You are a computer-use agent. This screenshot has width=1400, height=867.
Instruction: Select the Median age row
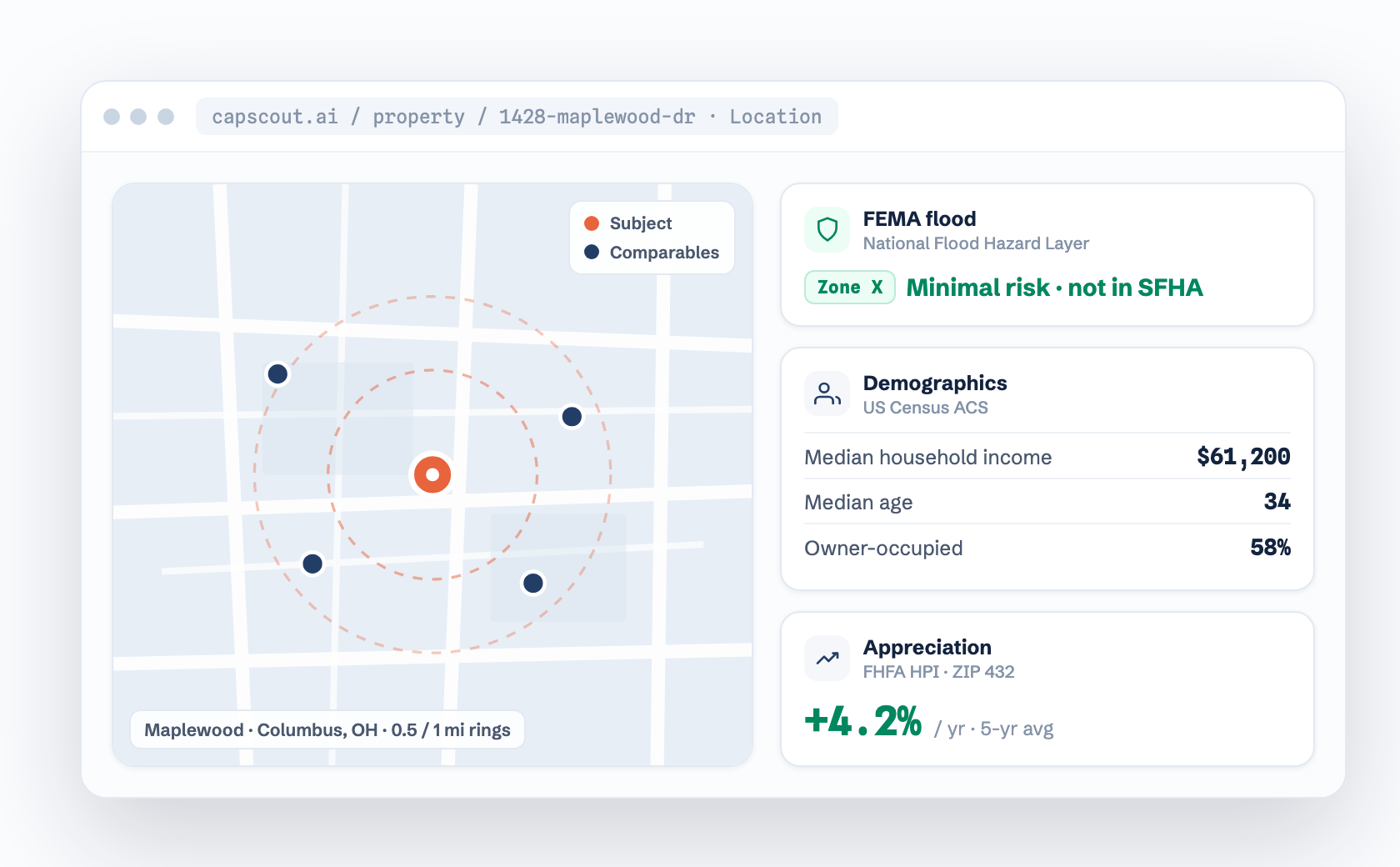pyautogui.click(x=1047, y=502)
